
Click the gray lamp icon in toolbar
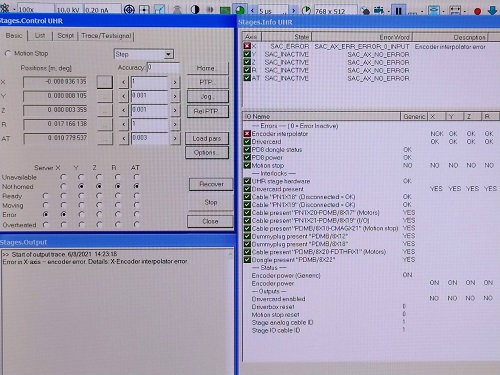click(x=177, y=10)
